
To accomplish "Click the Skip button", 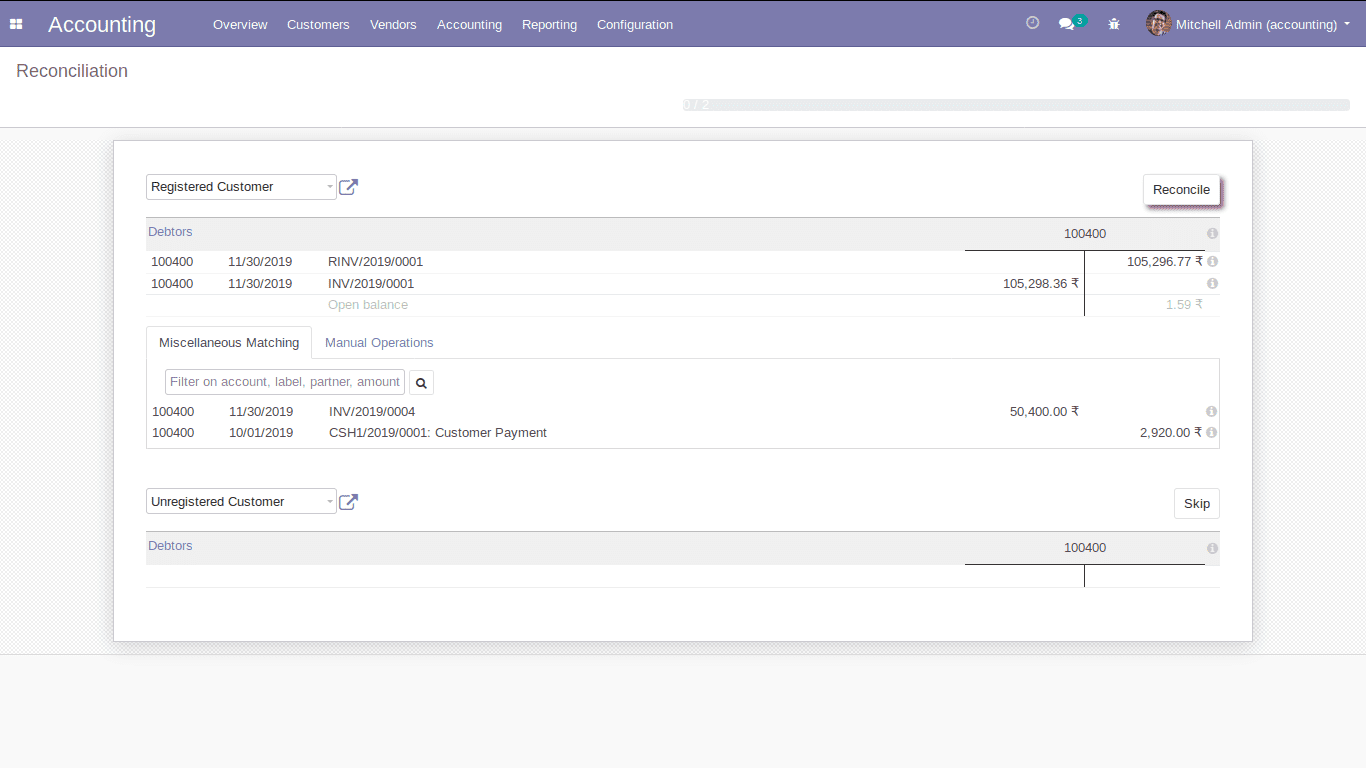I will (1197, 504).
